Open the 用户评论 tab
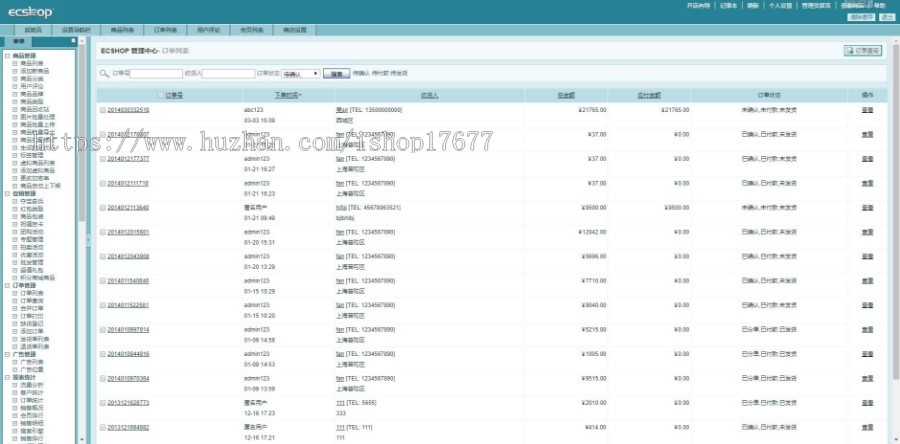Screen dimensions: 900x444 coord(208,30)
